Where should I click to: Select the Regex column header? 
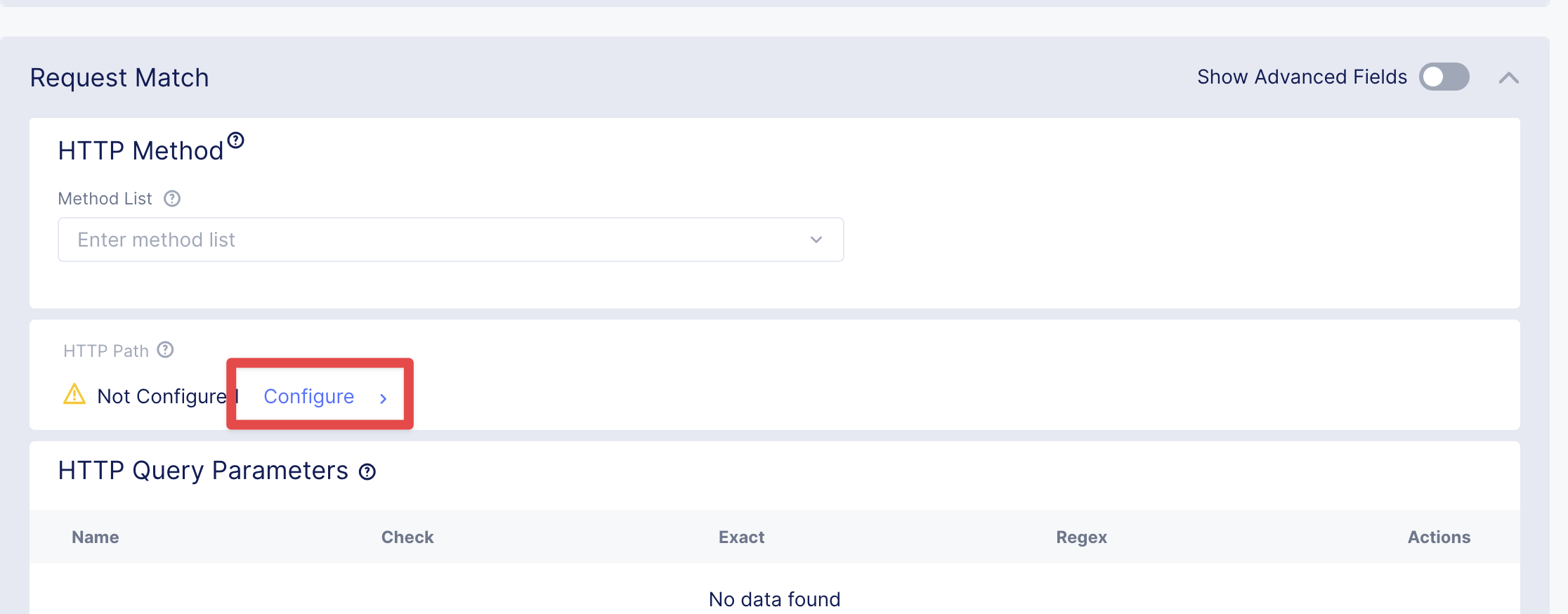pyautogui.click(x=1081, y=537)
